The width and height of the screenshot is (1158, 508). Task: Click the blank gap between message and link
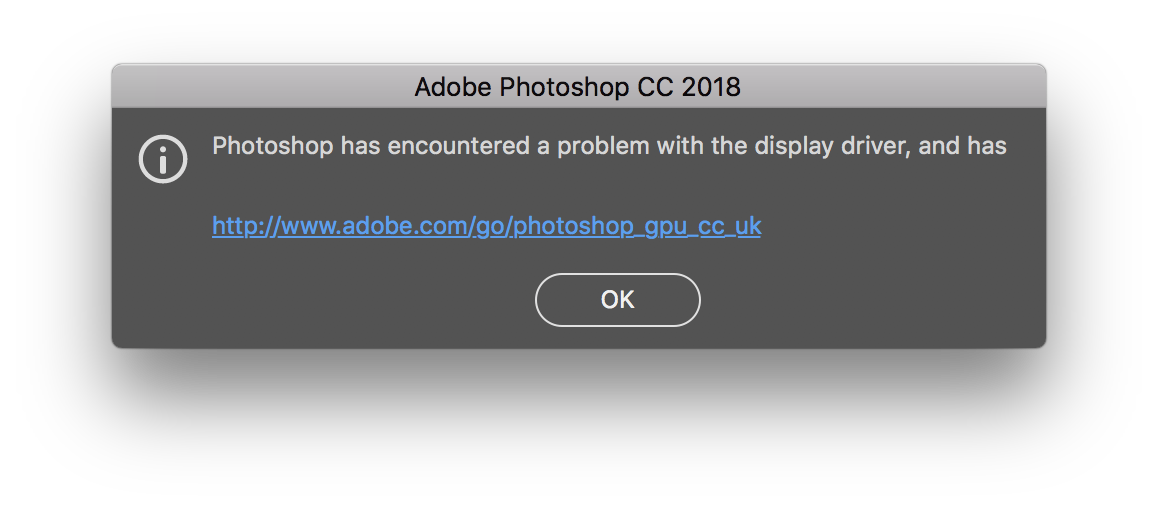tap(609, 186)
